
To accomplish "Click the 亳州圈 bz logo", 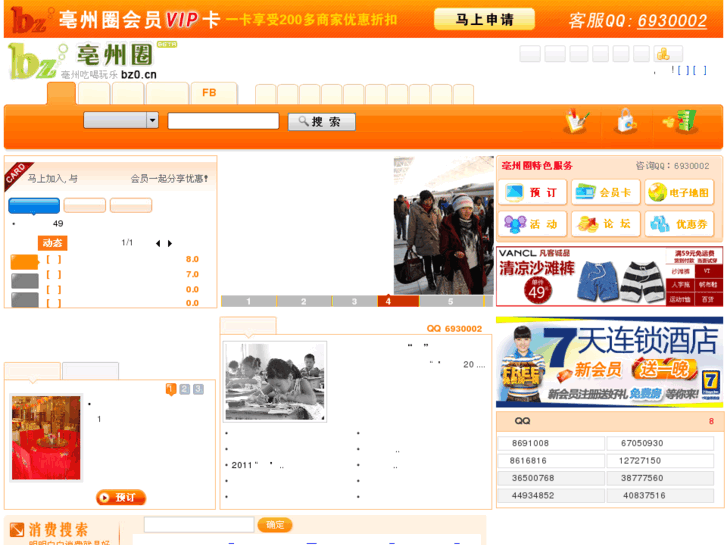I will coord(83,61).
